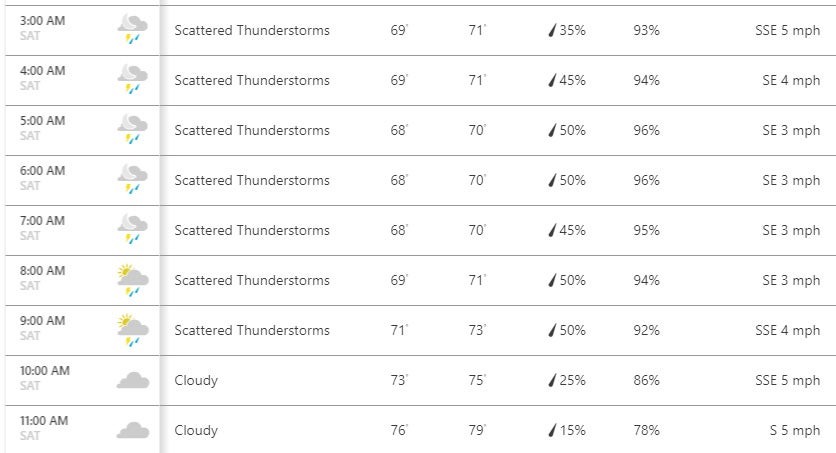Click the 76° temperature at 11:00 AM

[399, 430]
